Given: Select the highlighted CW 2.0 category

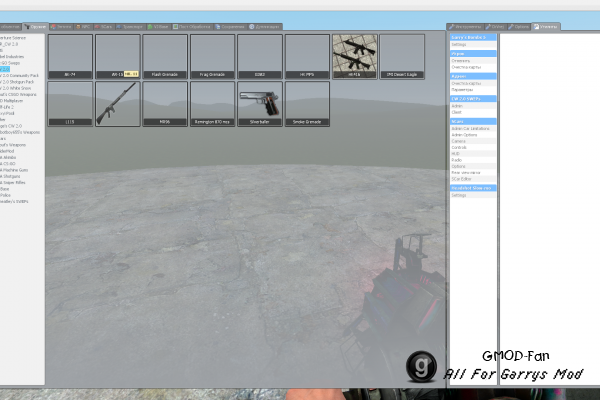Looking at the screenshot, I should click(5, 69).
